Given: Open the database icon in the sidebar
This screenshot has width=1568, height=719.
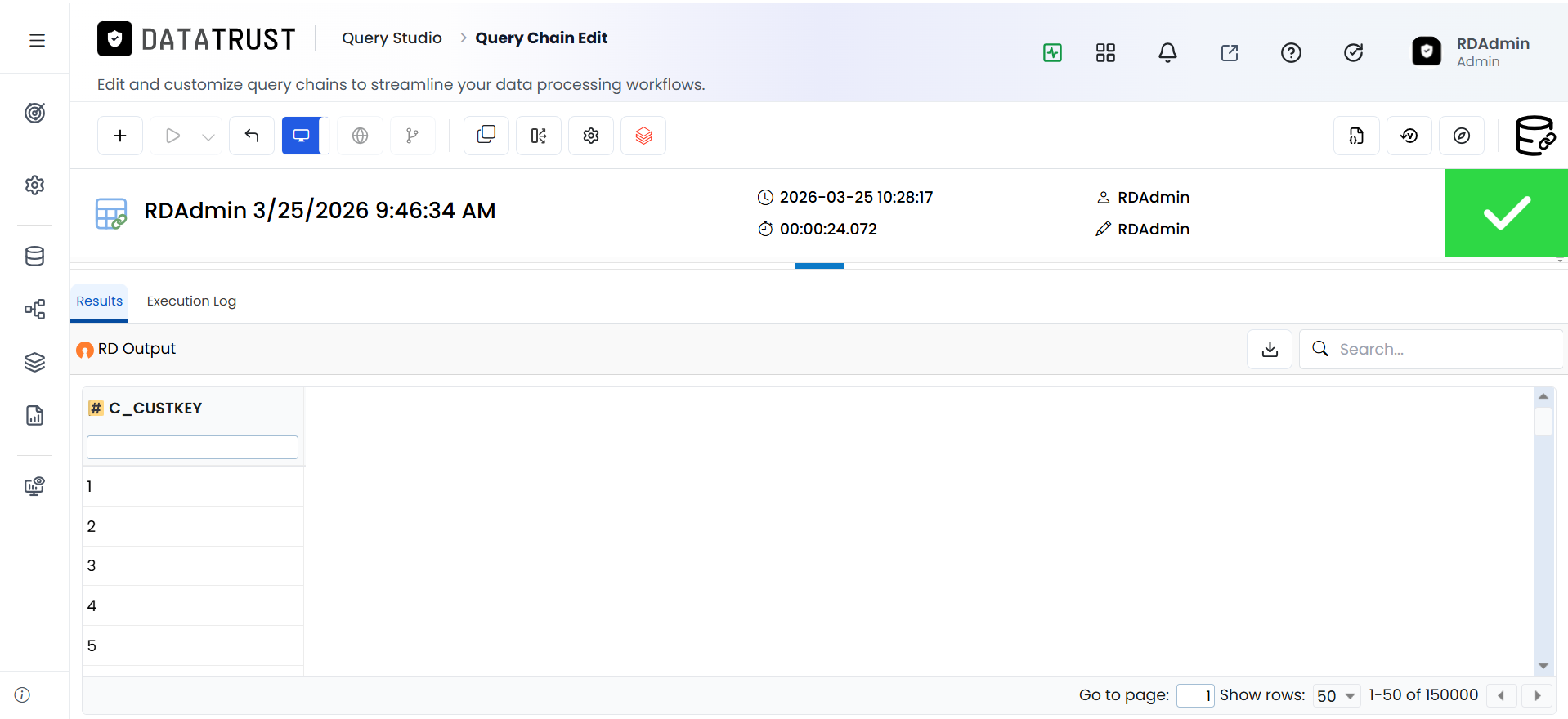Looking at the screenshot, I should (x=34, y=256).
